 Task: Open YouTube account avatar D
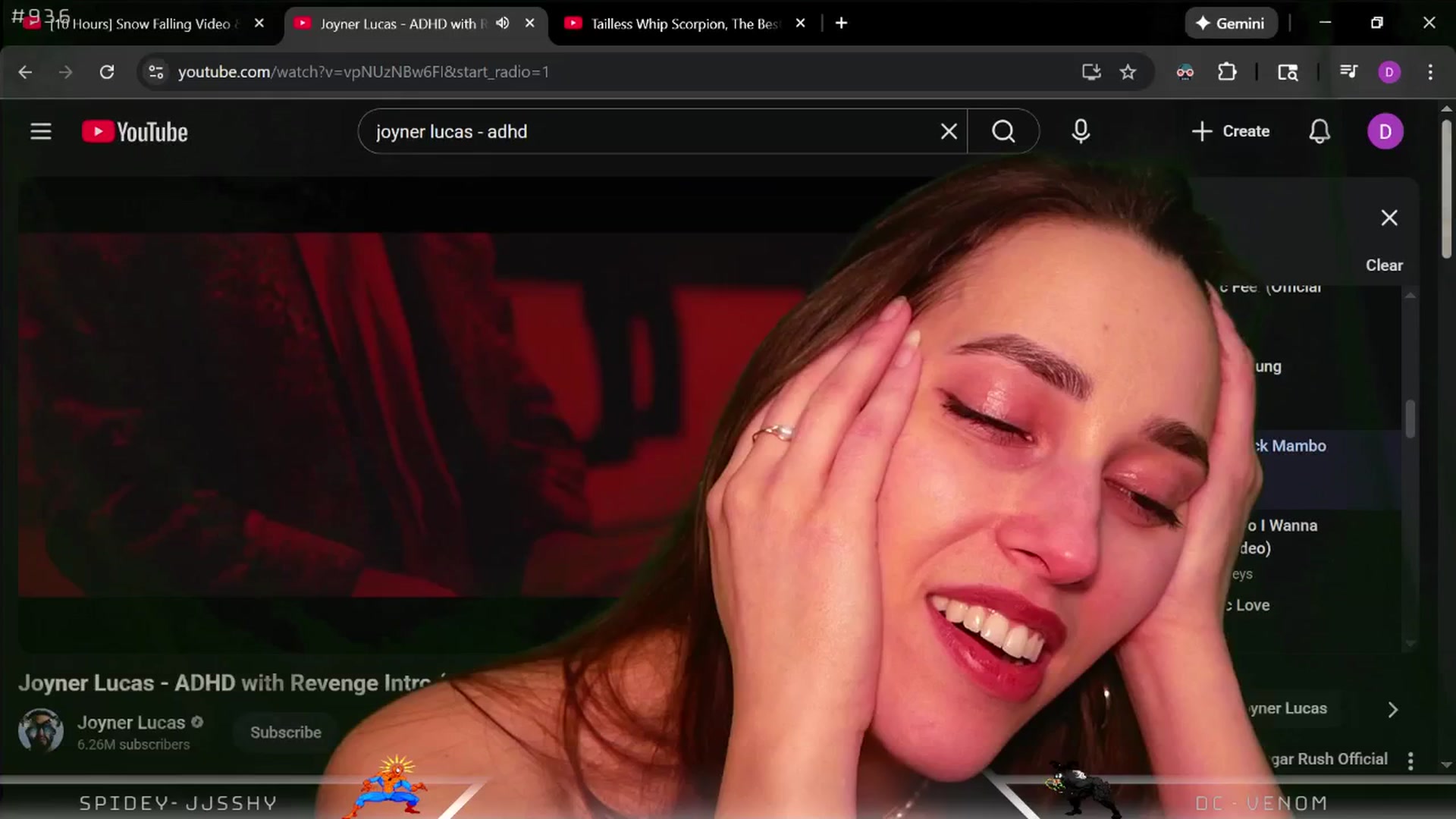coord(1385,132)
